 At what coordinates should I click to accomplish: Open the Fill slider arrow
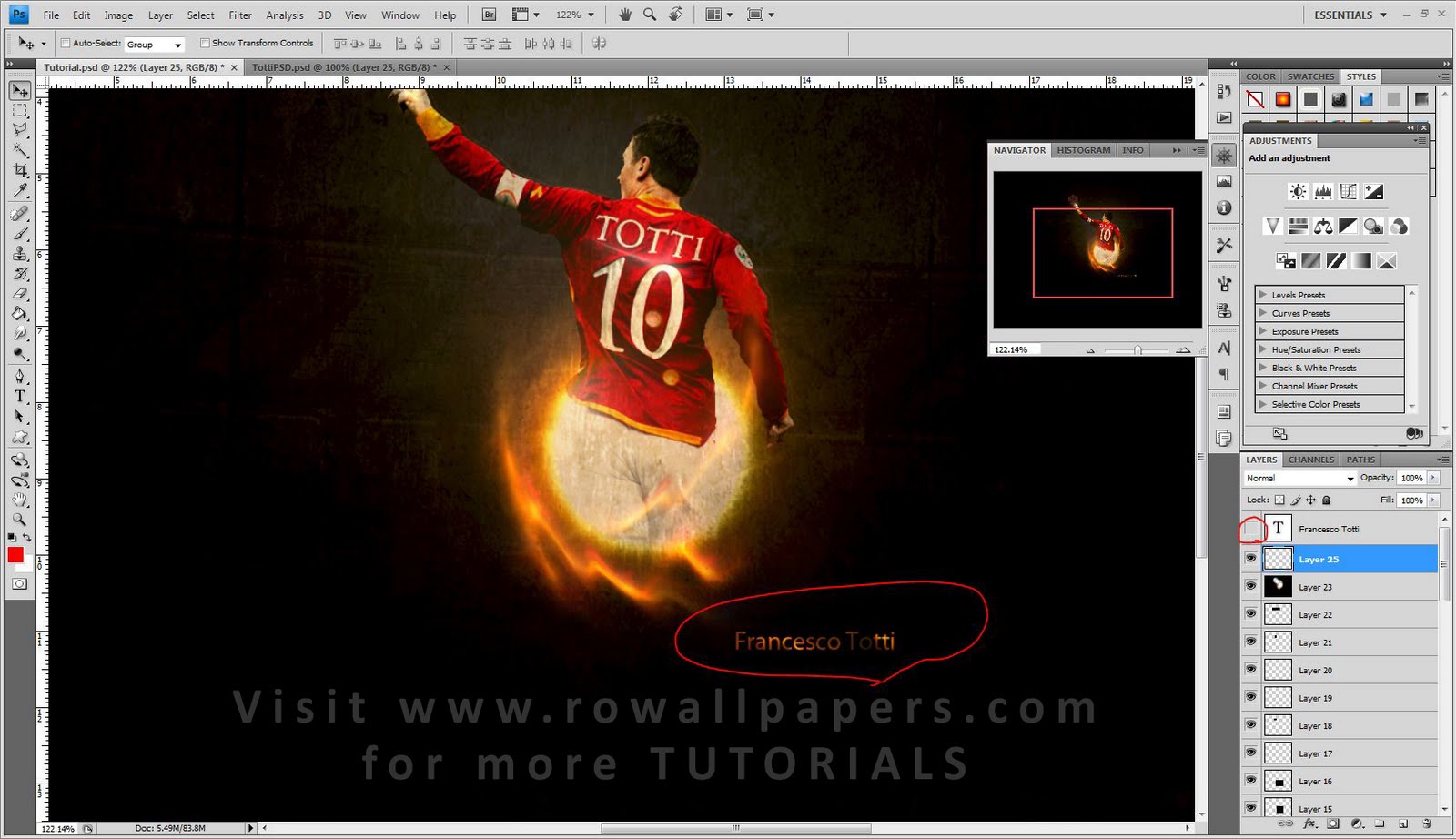pyautogui.click(x=1434, y=500)
